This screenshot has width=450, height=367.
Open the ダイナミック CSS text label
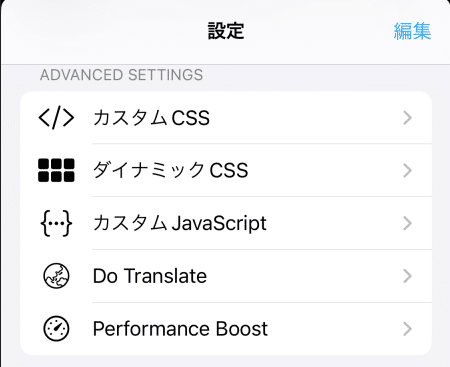pyautogui.click(x=171, y=170)
